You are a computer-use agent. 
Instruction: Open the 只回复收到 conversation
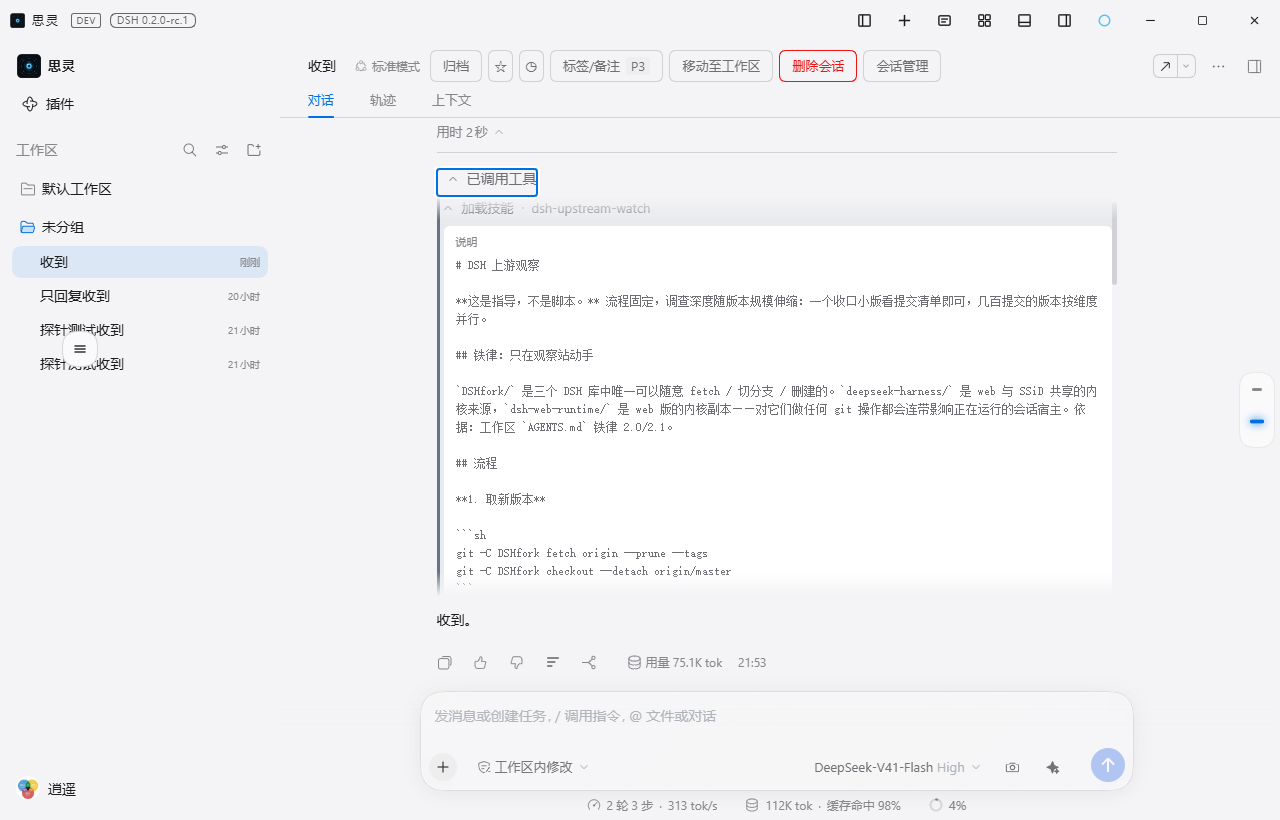click(x=140, y=296)
